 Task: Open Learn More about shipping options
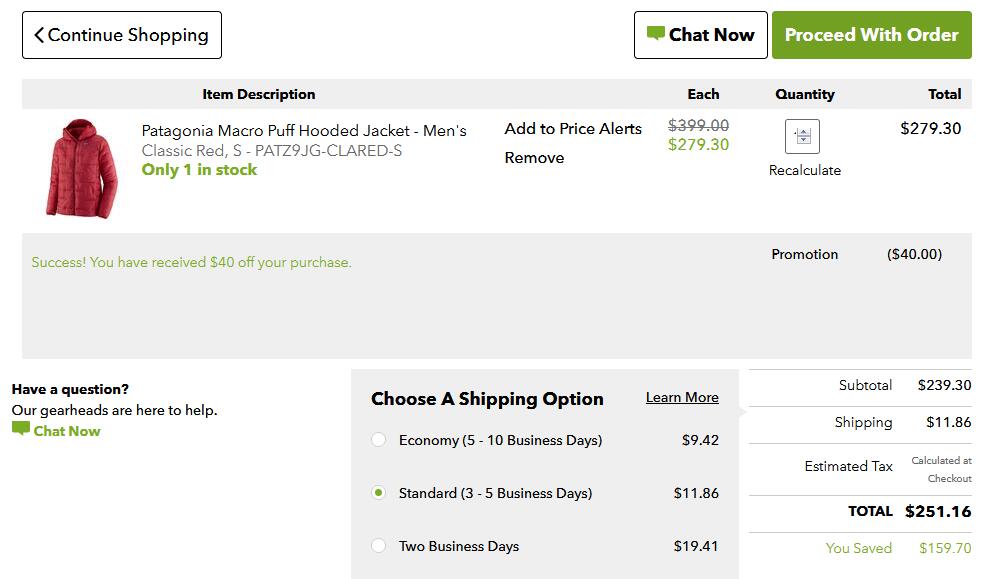click(682, 397)
